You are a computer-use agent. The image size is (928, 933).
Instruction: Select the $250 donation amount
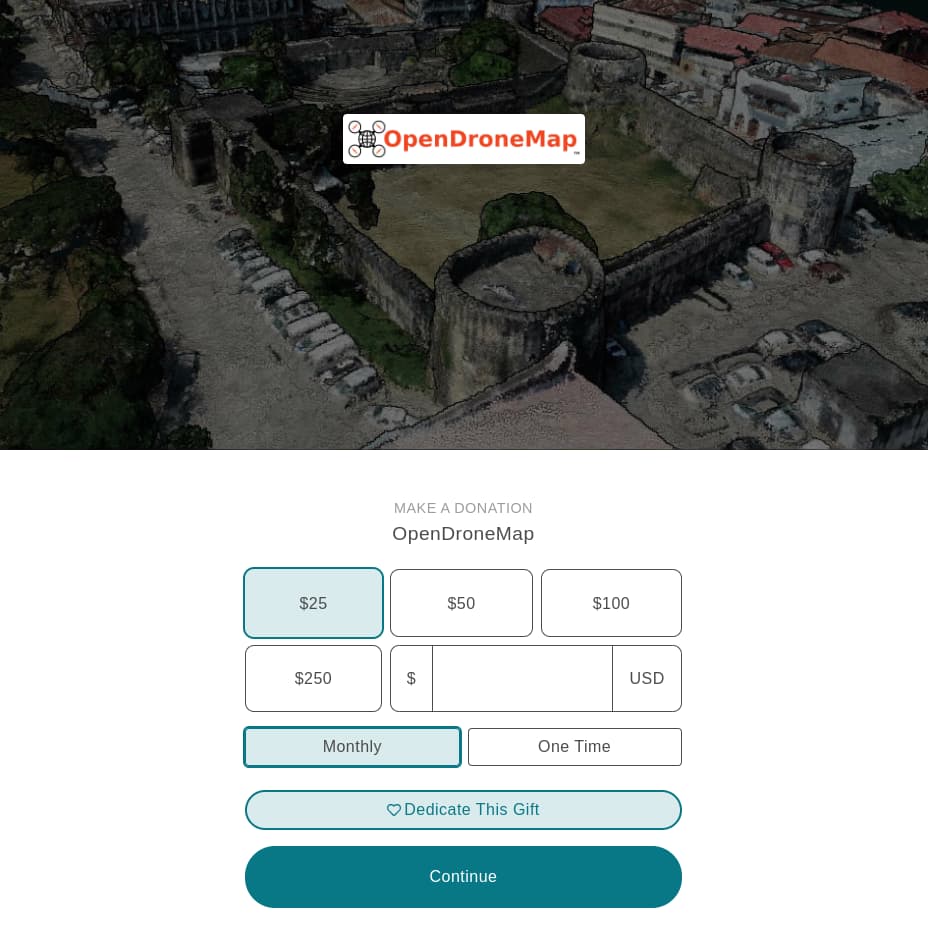[x=313, y=678]
